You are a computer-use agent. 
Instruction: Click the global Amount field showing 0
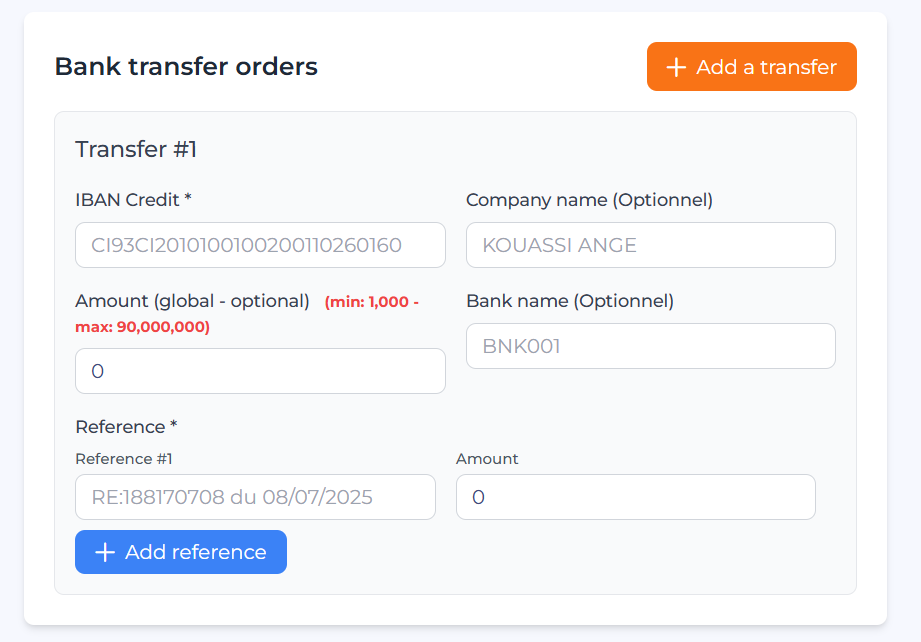260,371
